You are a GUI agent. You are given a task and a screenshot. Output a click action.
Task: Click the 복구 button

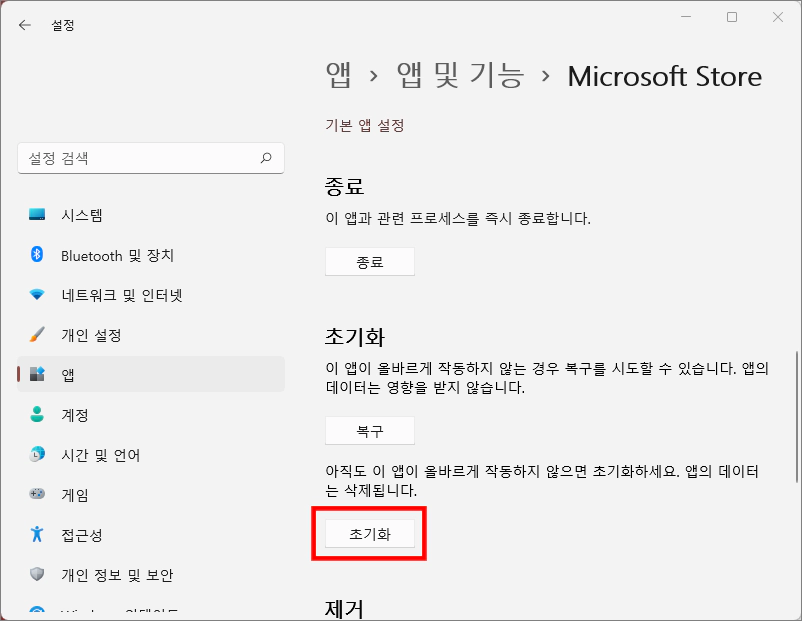(370, 431)
